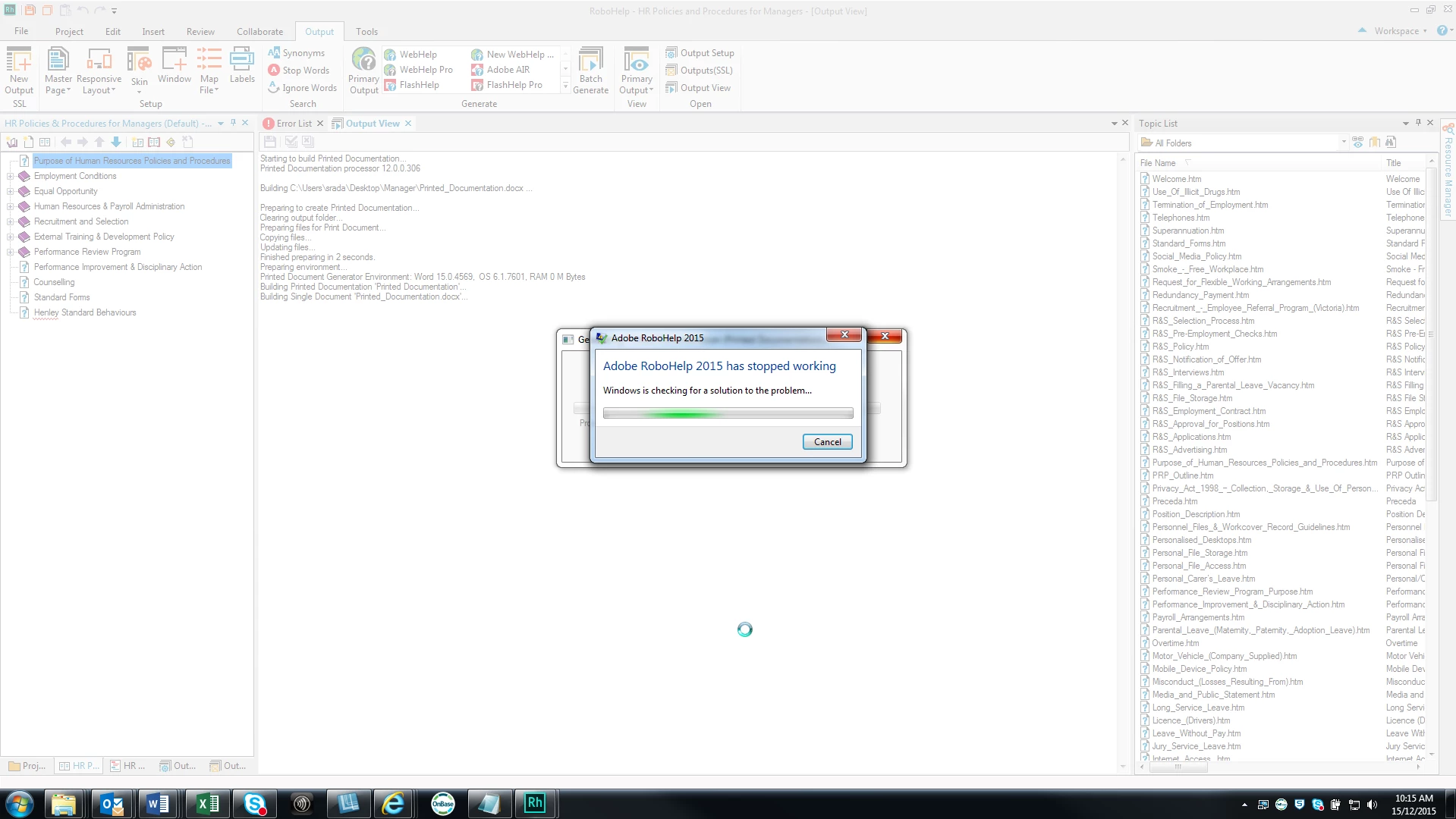The height and width of the screenshot is (819, 1456).
Task: Open TOC pod options dropdown arrow
Action: (221, 124)
